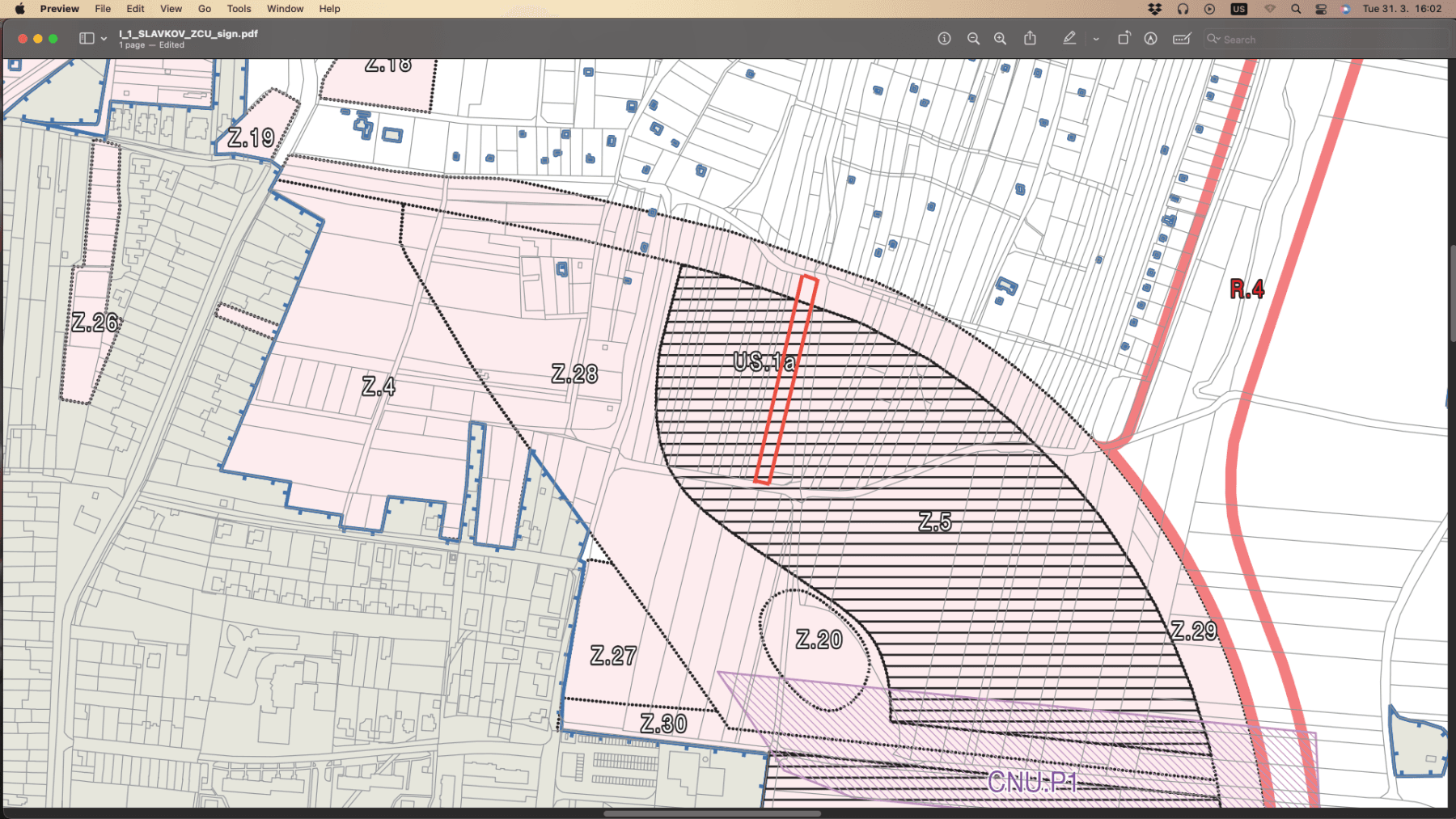
Task: Open macOS Control Center
Action: pyautogui.click(x=1321, y=9)
